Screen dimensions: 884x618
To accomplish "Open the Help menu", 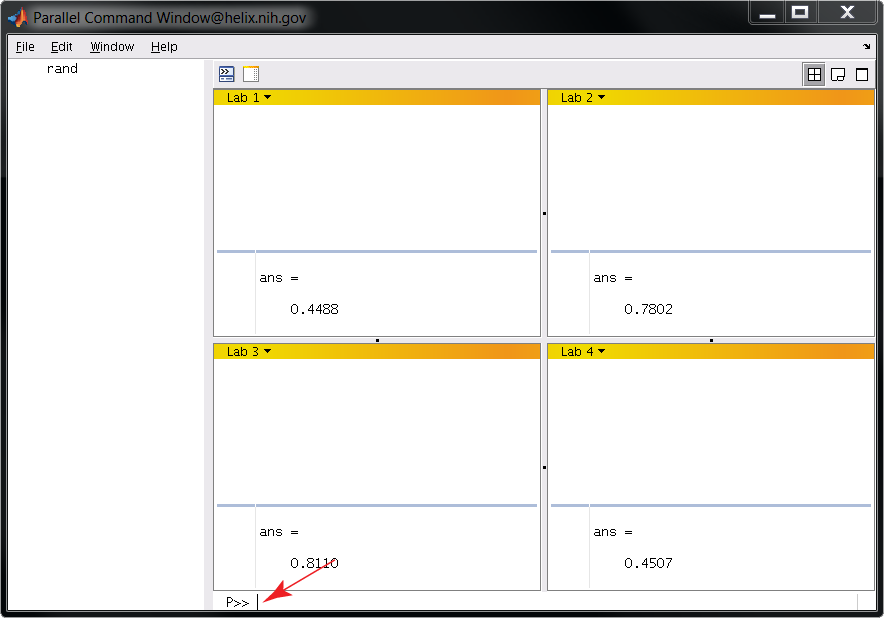I will (163, 46).
